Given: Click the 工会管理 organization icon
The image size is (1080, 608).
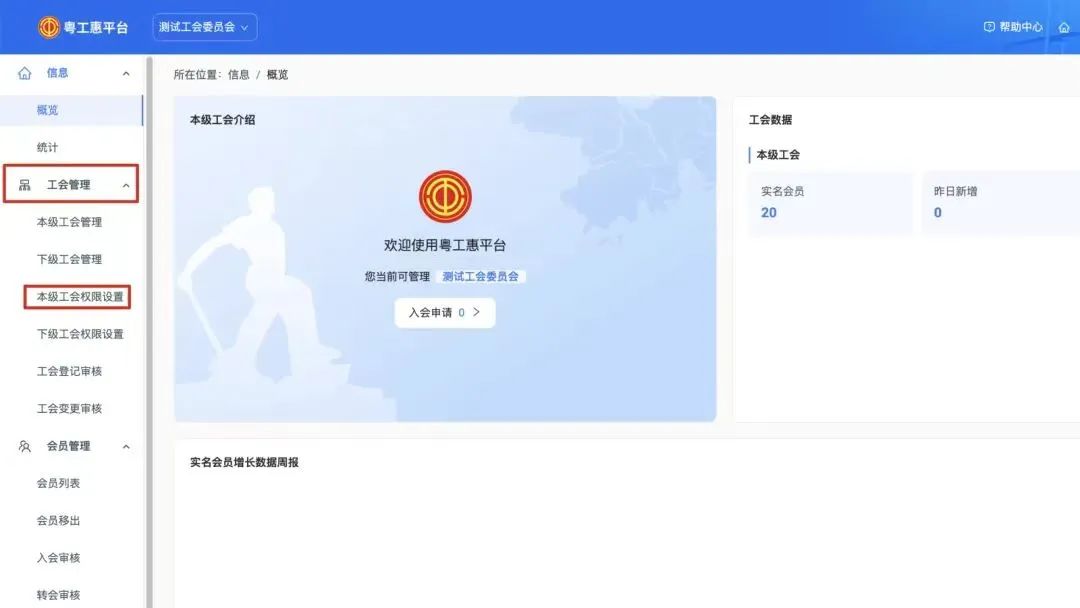Looking at the screenshot, I should pyautogui.click(x=25, y=185).
